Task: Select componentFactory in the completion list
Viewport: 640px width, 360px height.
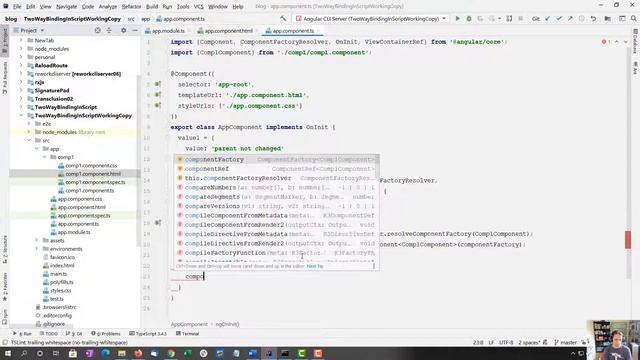Action: pos(277,159)
